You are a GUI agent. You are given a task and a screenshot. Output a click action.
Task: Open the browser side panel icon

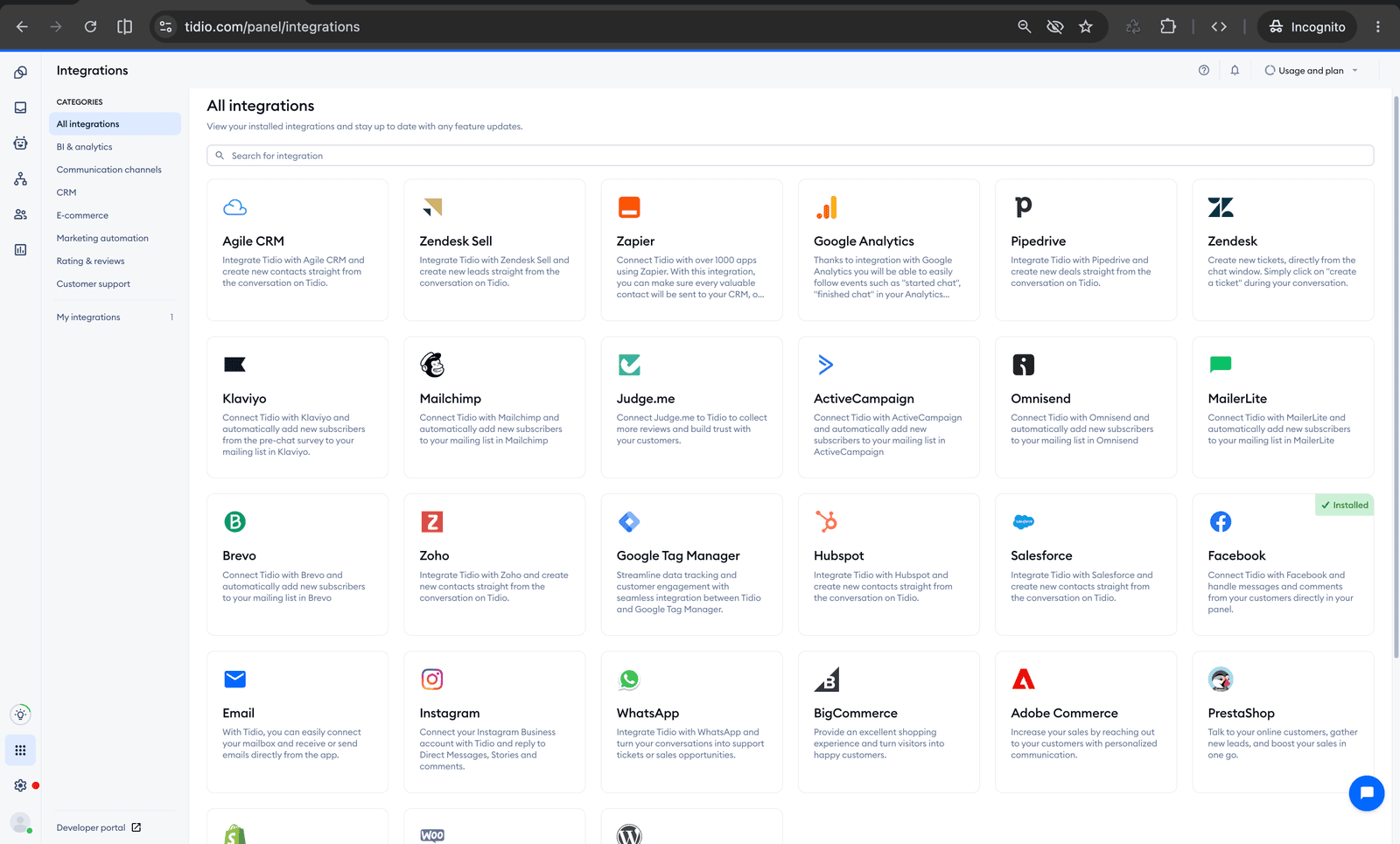pos(124,27)
